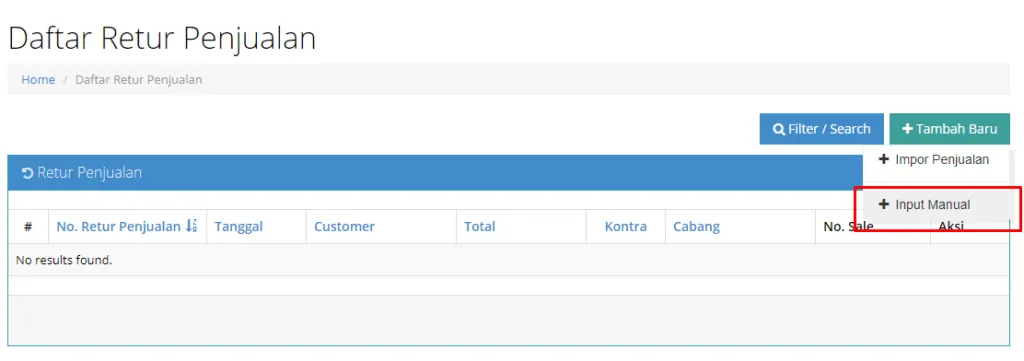Click the plus icon beside Input Manual
This screenshot has width=1024, height=361.
[x=884, y=204]
